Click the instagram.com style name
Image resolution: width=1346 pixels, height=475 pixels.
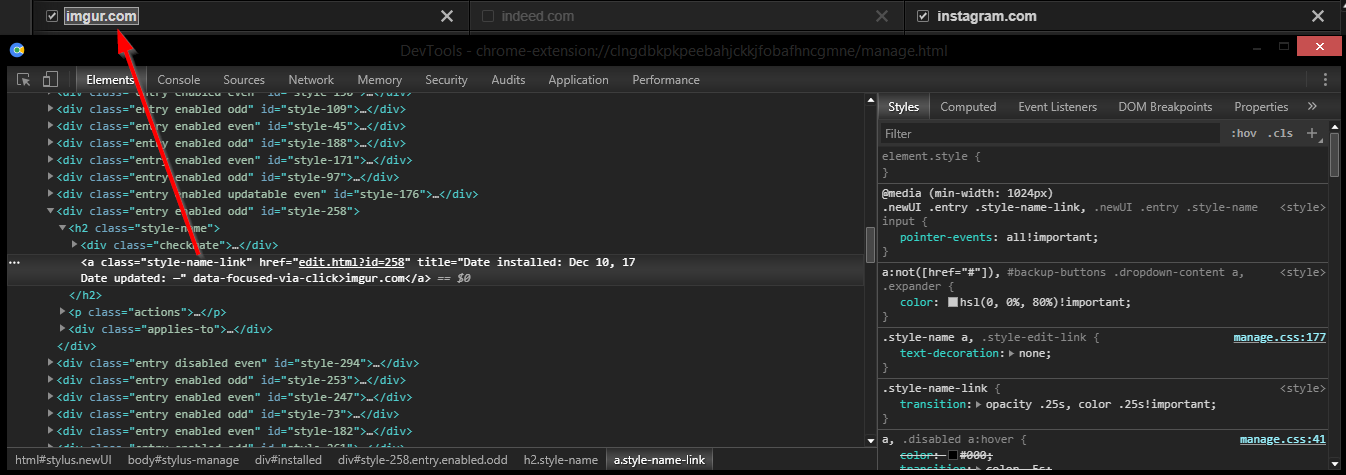point(987,16)
